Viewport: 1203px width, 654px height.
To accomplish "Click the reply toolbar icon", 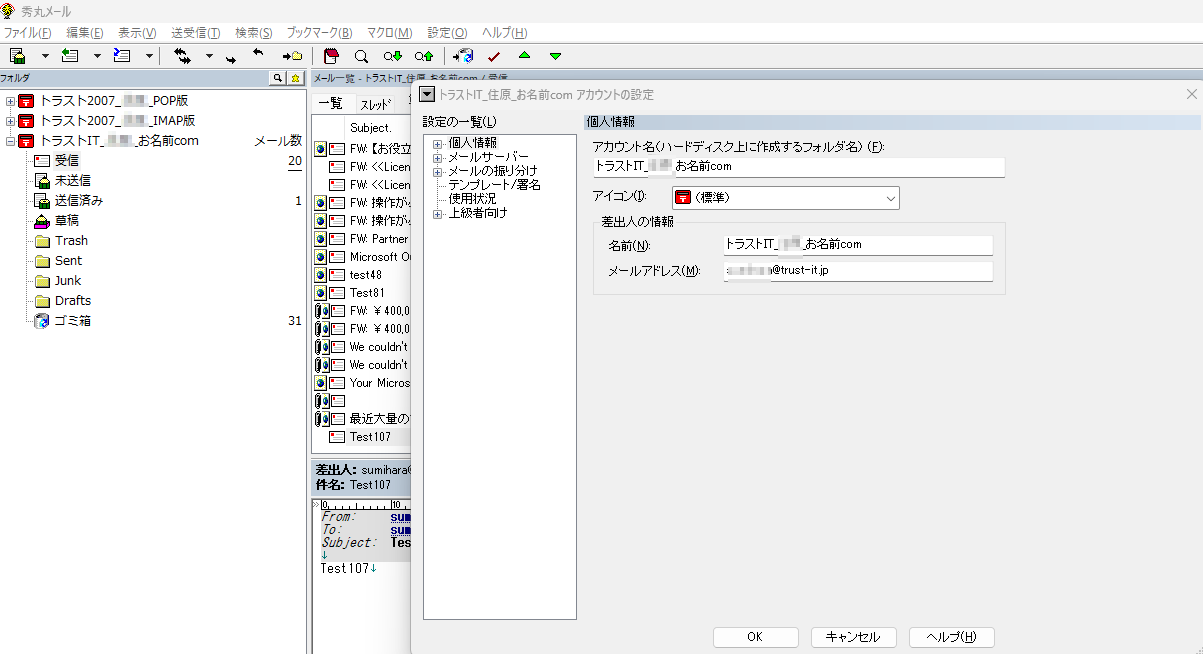I will [70, 56].
